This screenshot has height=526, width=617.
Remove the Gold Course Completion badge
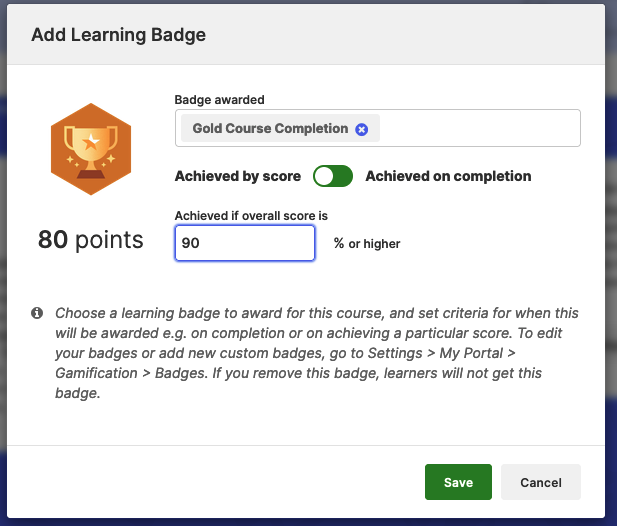[x=362, y=129]
